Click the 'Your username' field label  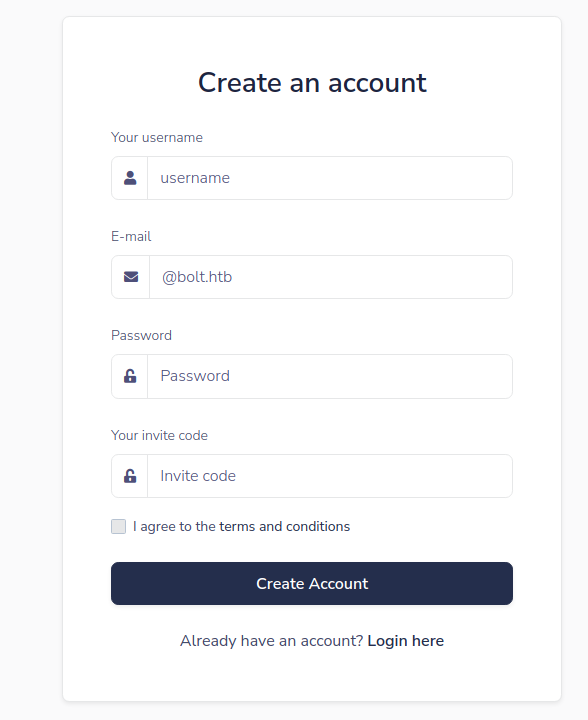(x=157, y=137)
